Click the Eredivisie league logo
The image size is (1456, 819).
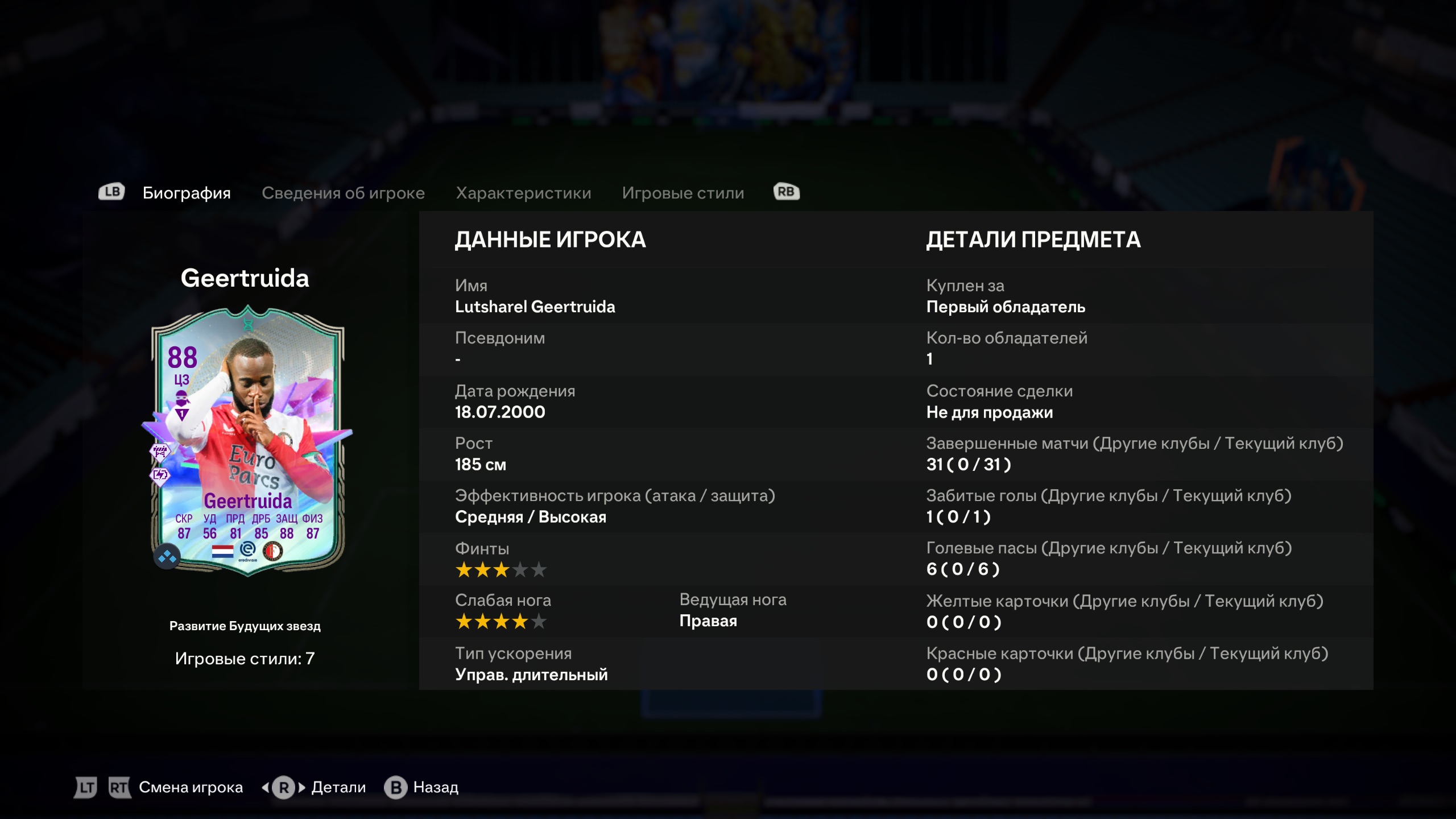pyautogui.click(x=248, y=551)
